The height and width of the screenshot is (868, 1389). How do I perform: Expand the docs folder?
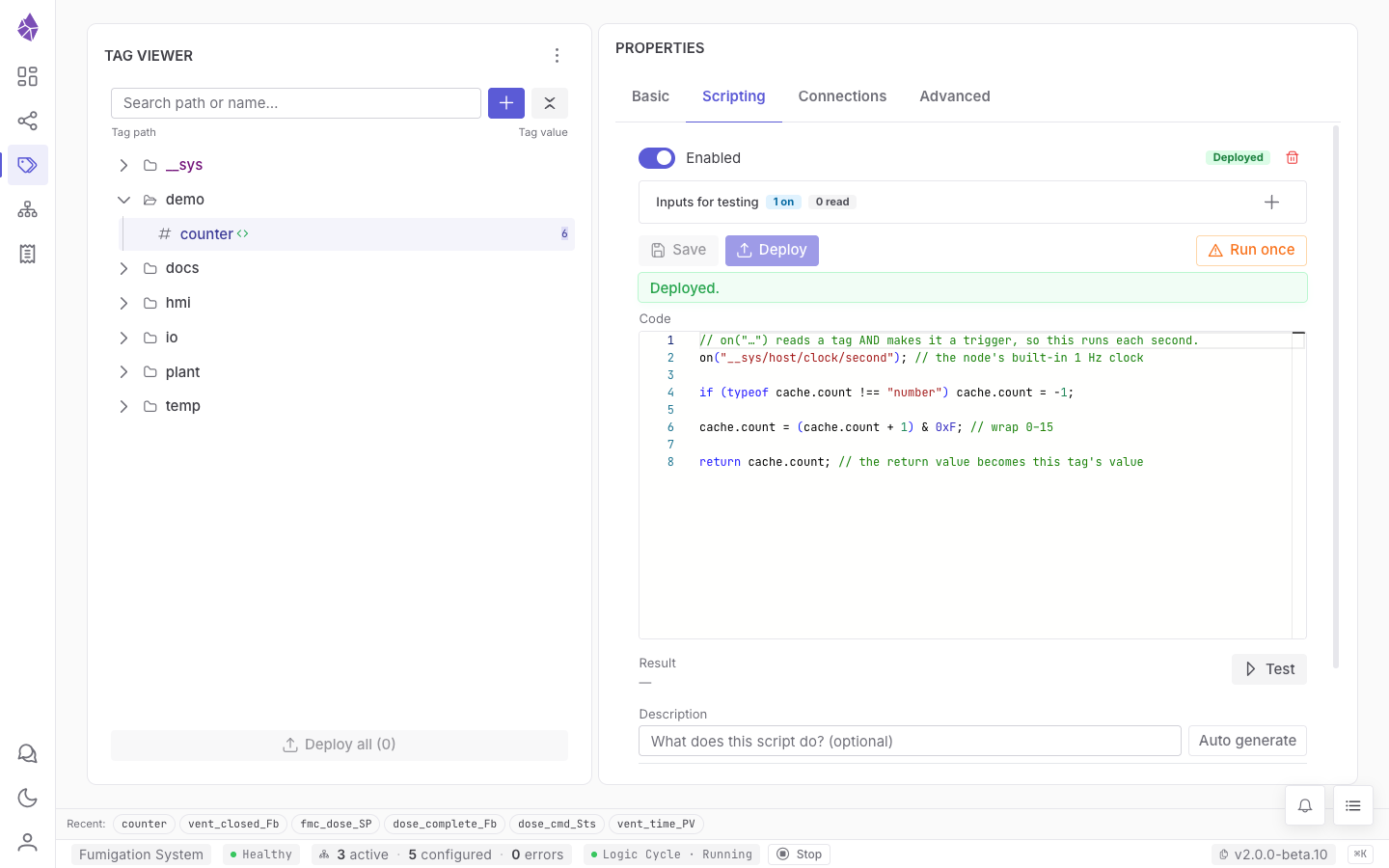[123, 269]
